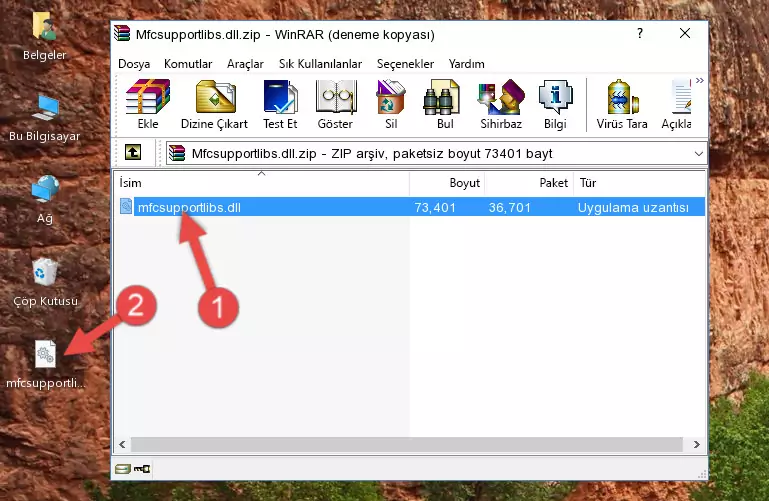Launch the Sihirbaz wizard
769x501 pixels.
click(501, 104)
